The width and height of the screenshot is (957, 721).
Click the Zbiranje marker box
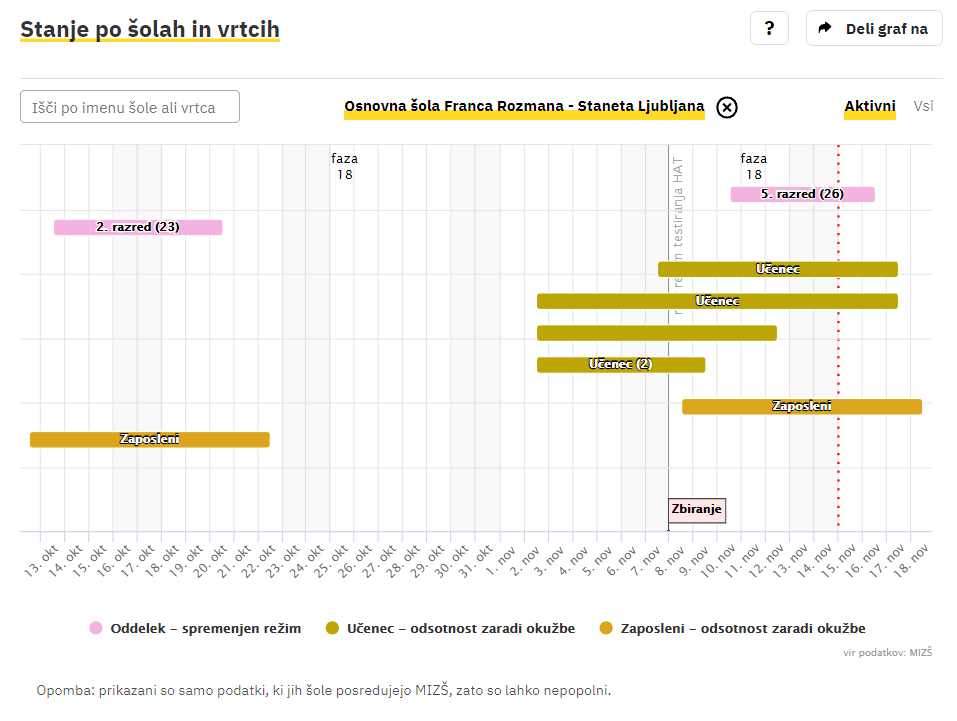click(x=697, y=510)
